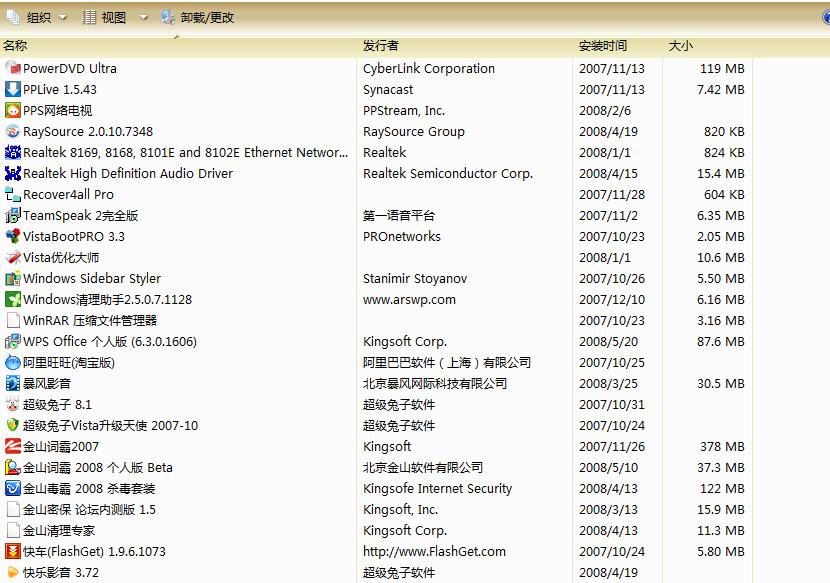Click publisher 北京暴风网际科技有限公司
This screenshot has width=830, height=583.
click(435, 383)
